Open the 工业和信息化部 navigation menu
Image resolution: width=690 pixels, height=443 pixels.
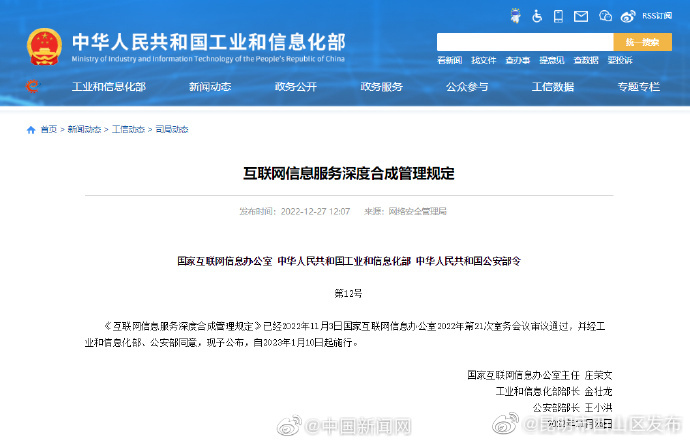coord(109,87)
